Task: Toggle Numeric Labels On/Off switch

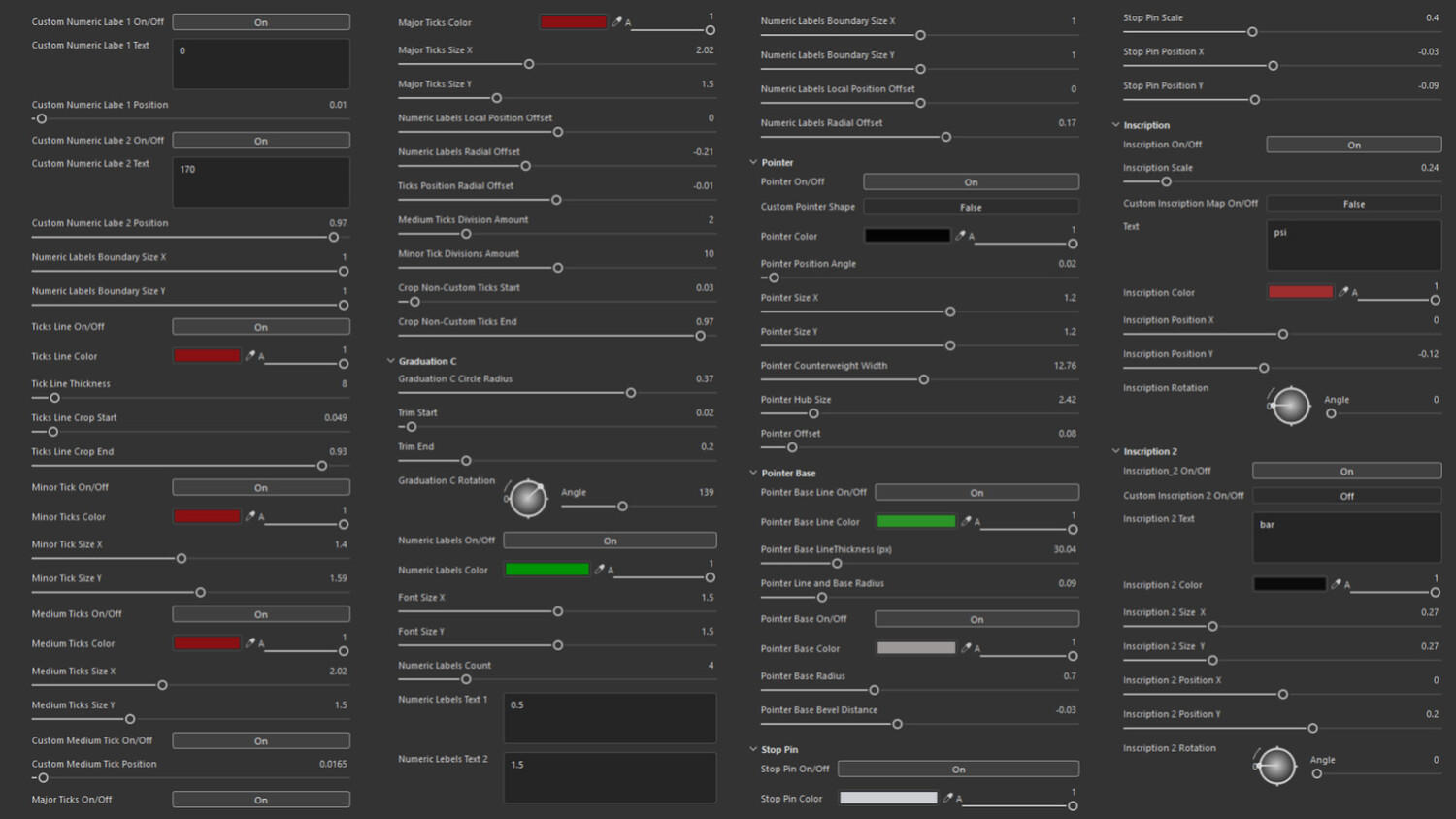Action: coord(610,541)
